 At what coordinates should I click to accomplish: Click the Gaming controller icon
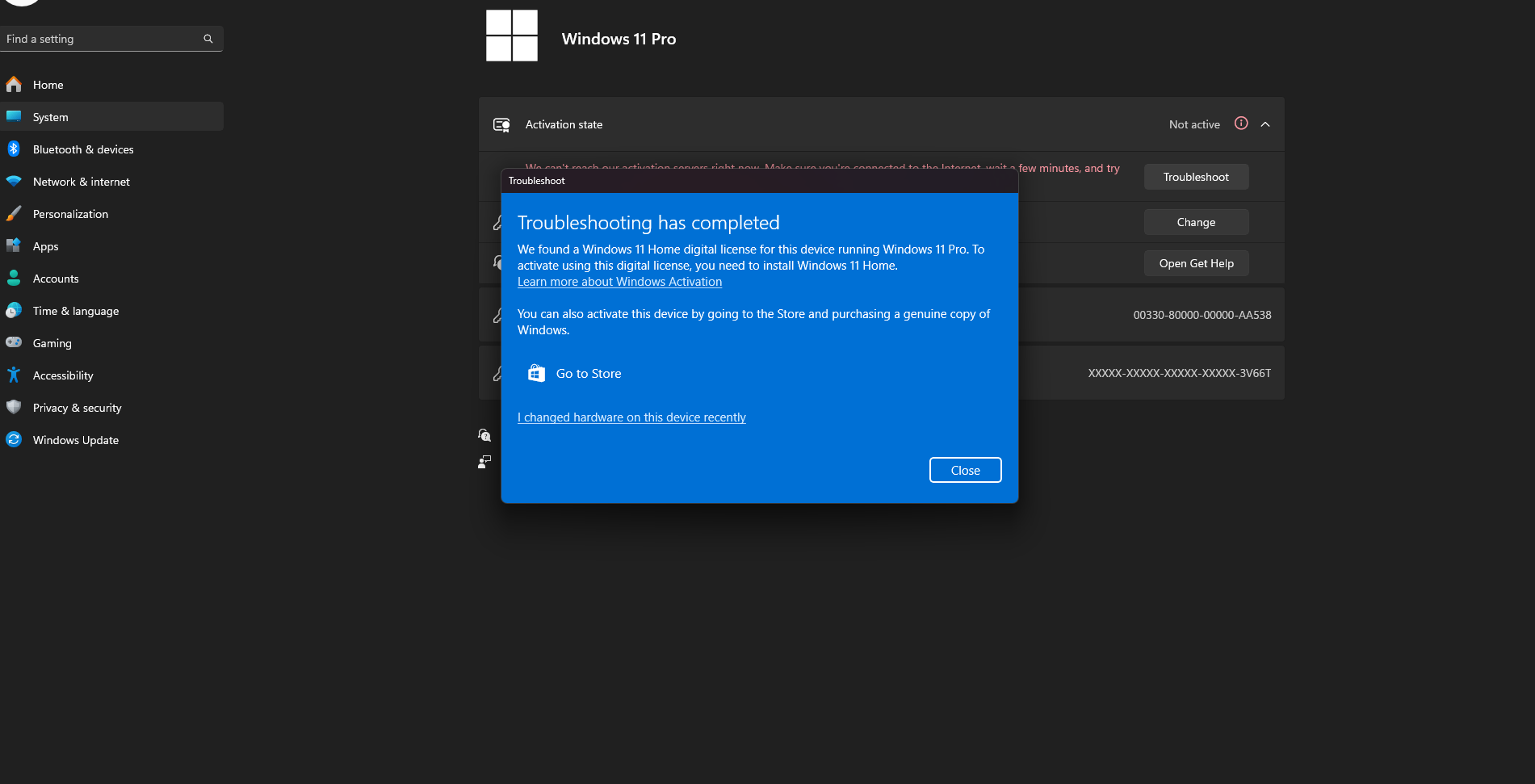coord(14,343)
